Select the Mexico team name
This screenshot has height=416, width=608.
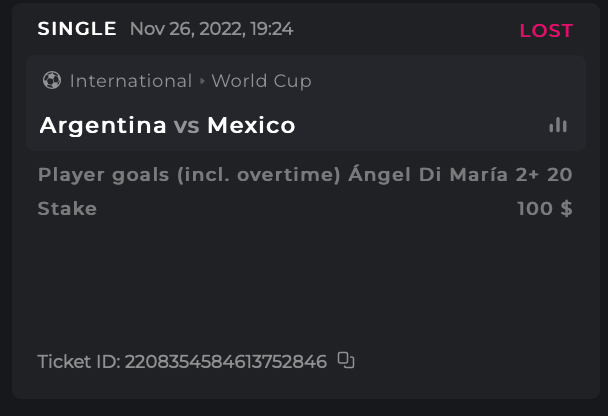[x=251, y=126]
